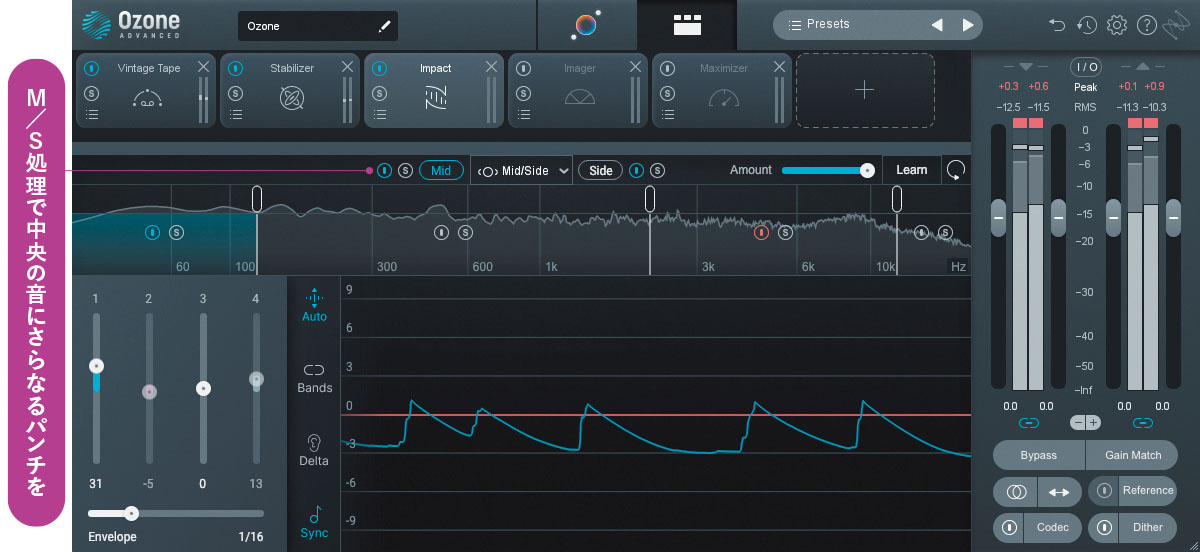Toggle Reference power button
Screen dimensions: 1200x552
(1105, 491)
